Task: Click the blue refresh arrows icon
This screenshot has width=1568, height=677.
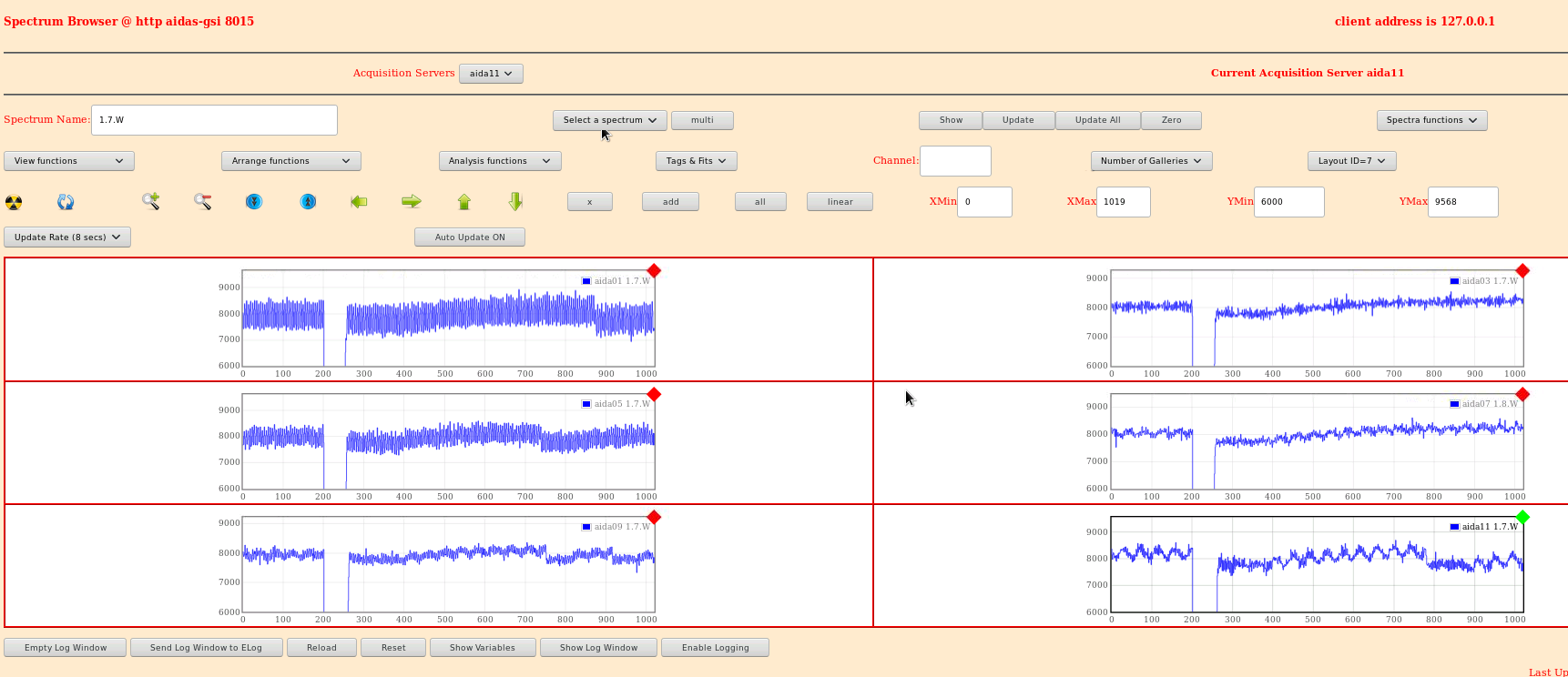Action: (66, 202)
